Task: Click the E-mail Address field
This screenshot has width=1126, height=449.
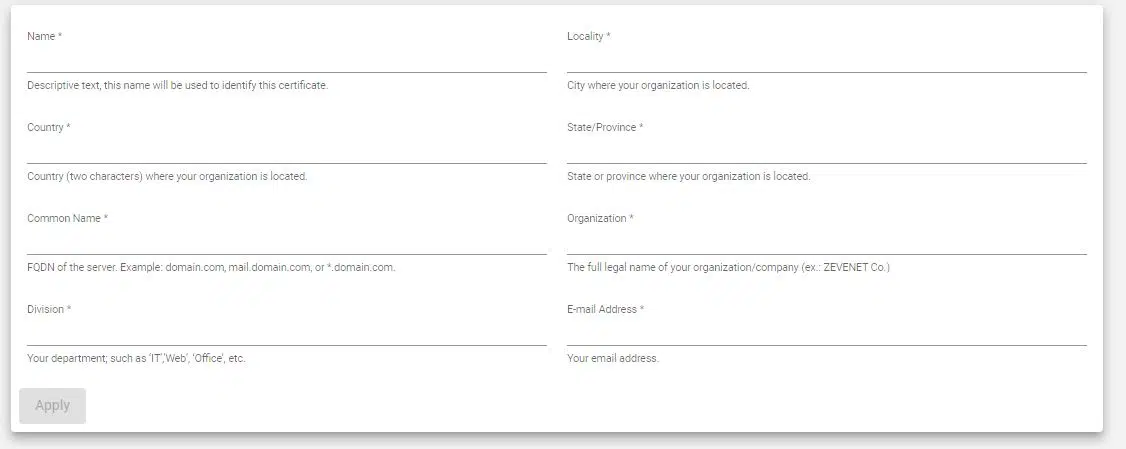Action: [x=826, y=333]
